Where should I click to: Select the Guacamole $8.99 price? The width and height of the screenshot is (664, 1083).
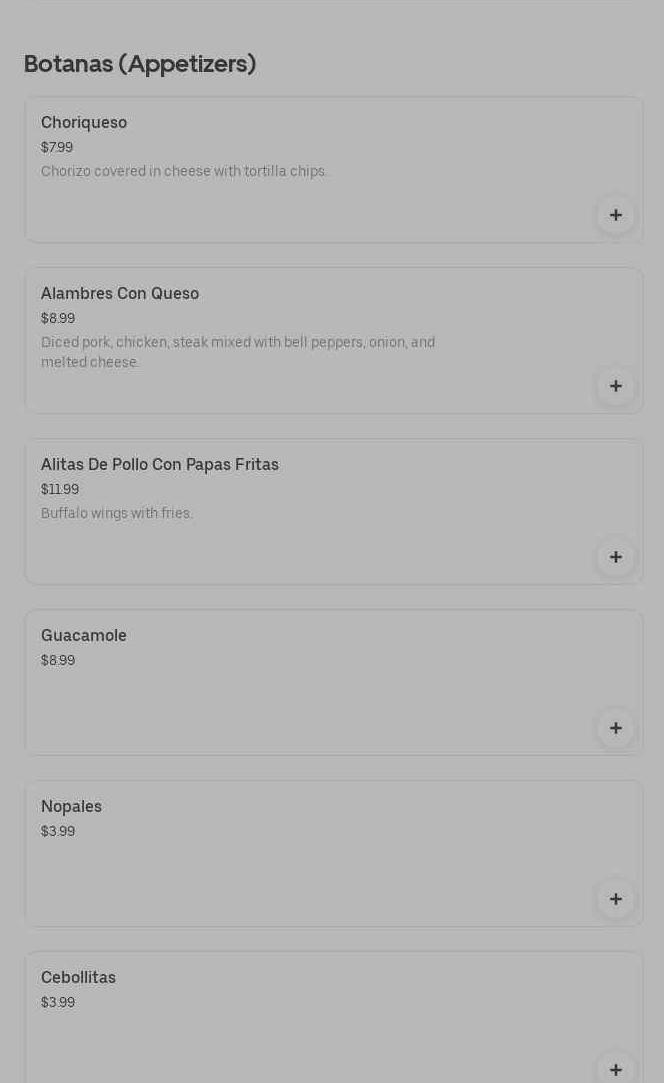click(x=58, y=661)
